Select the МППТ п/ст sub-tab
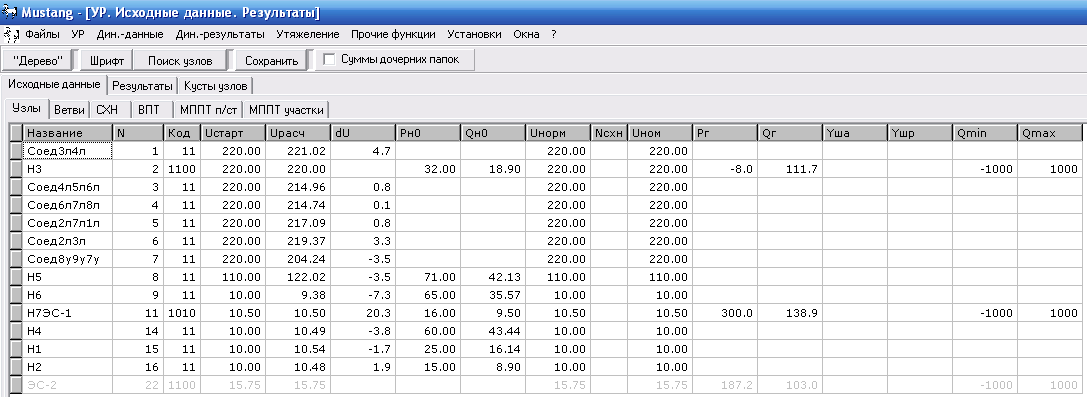The height and width of the screenshot is (397, 1087). pyautogui.click(x=208, y=109)
